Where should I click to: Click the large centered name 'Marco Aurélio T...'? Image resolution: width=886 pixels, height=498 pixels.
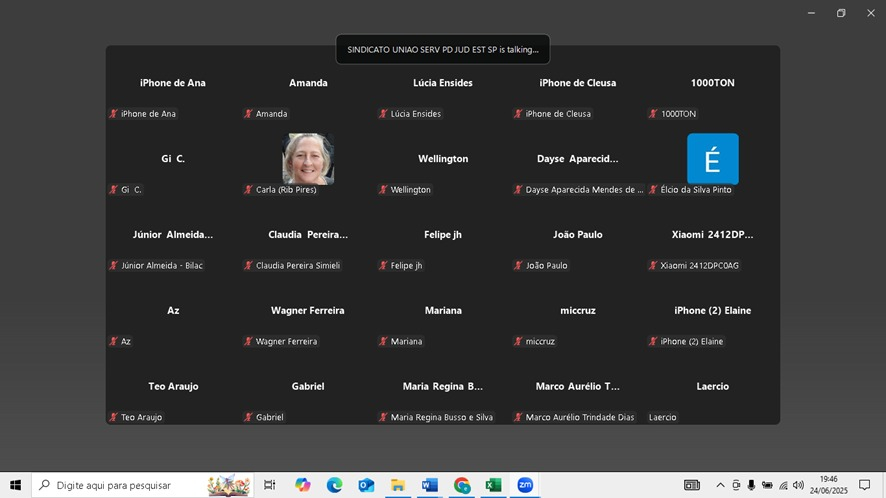pyautogui.click(x=577, y=386)
